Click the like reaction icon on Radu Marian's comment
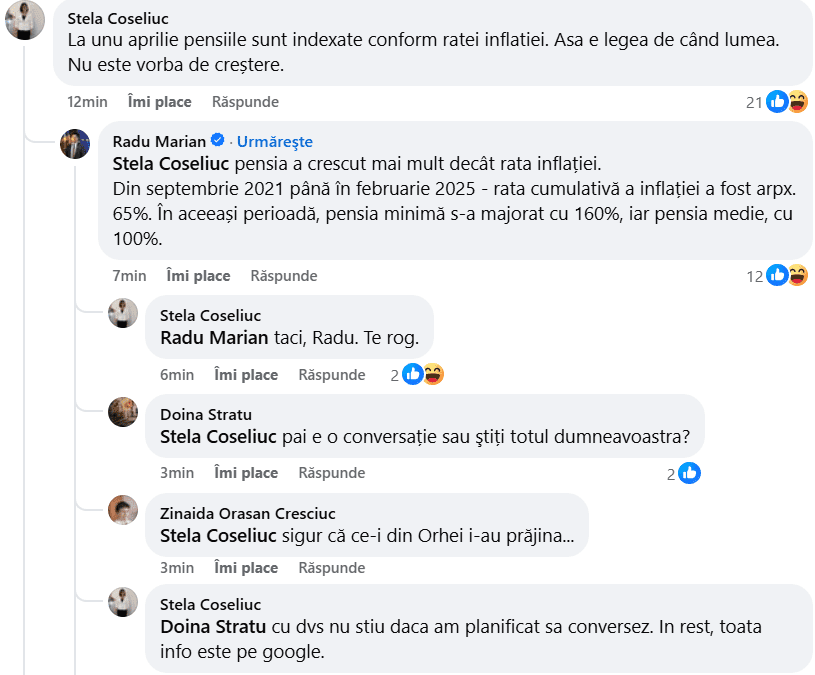The height and width of the screenshot is (675, 815). click(777, 276)
